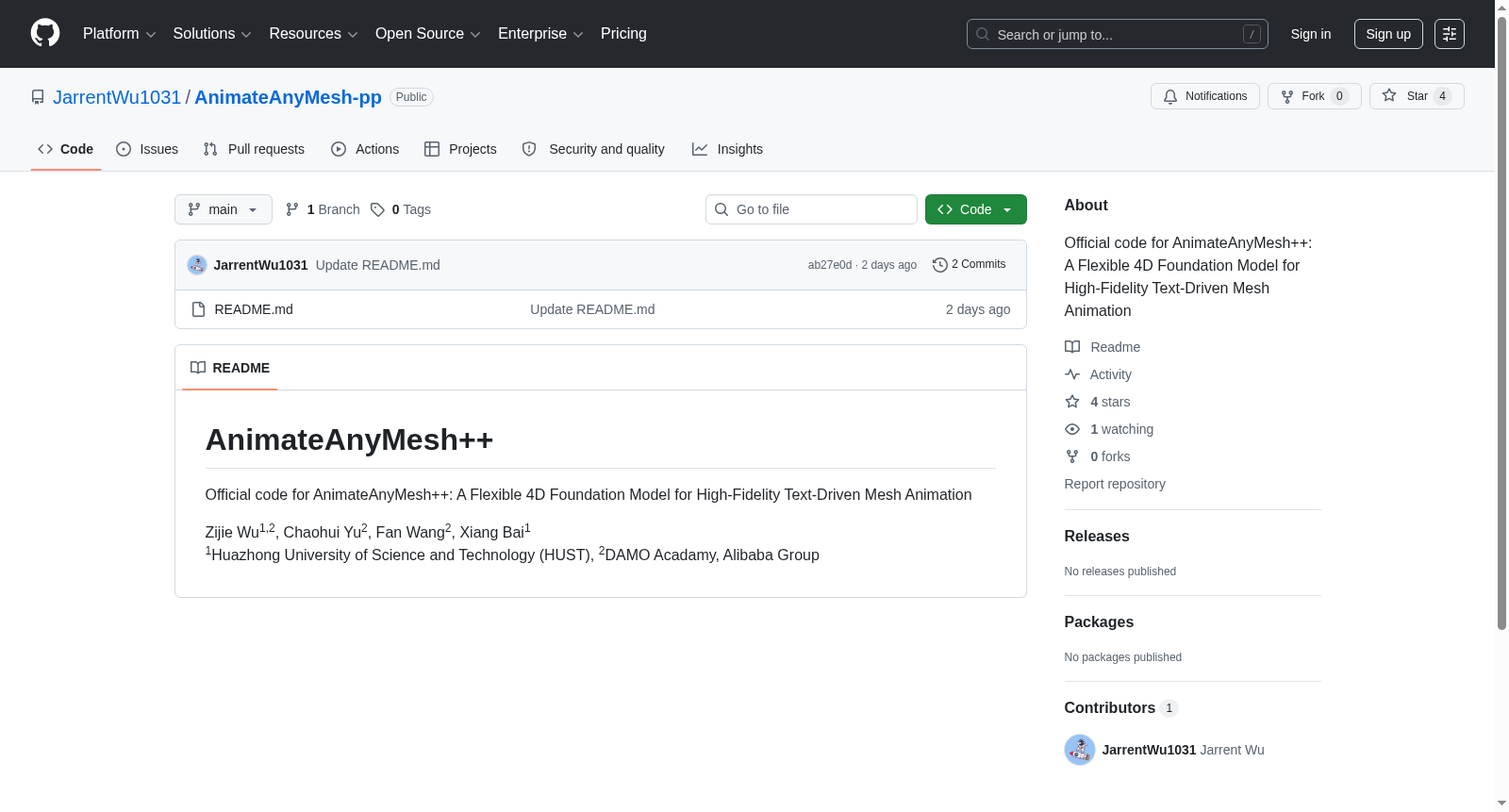Click the fork icon beside 0 forks

[1072, 456]
